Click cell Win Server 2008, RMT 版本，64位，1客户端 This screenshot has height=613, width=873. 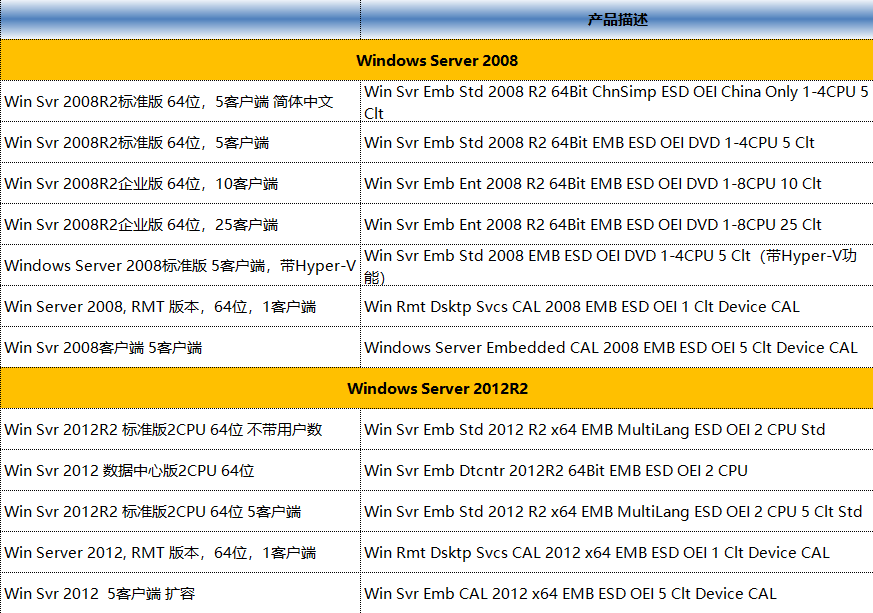(180, 306)
